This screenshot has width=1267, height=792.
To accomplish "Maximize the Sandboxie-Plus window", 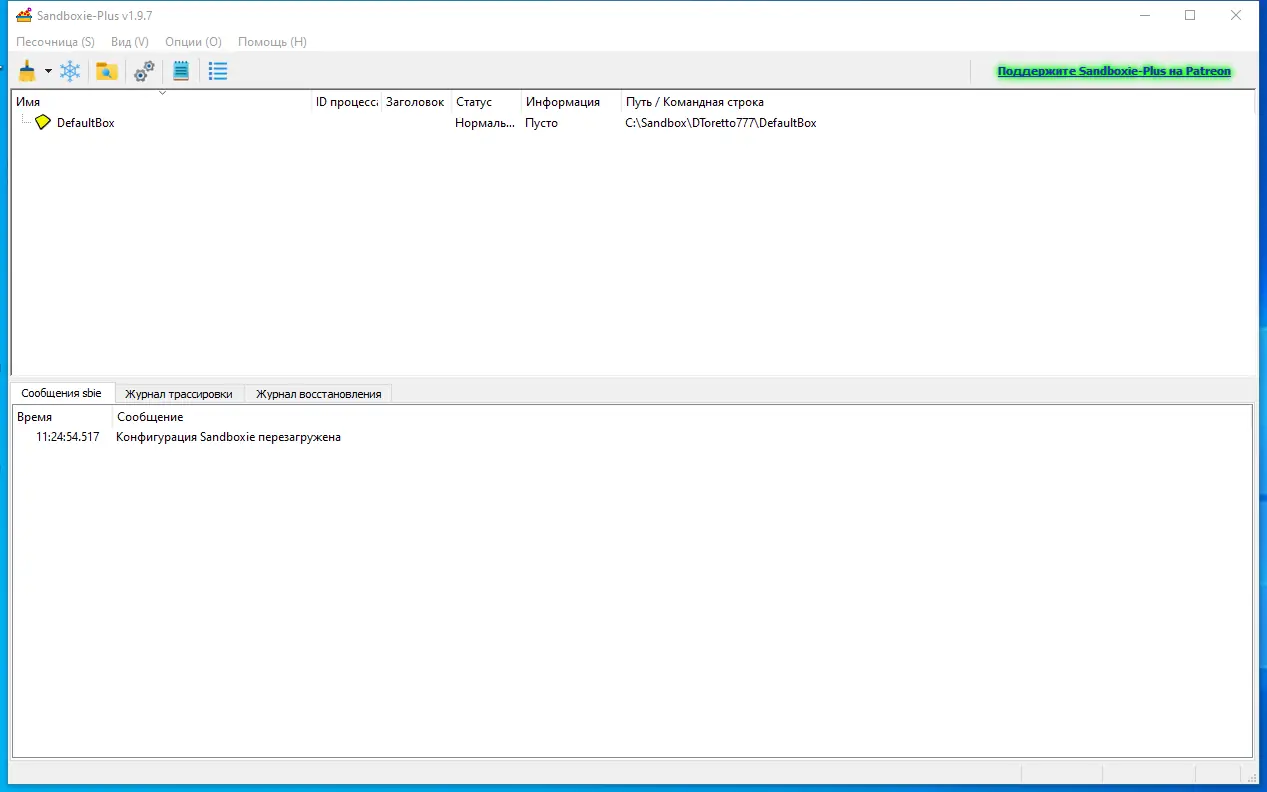I will (x=1190, y=15).
